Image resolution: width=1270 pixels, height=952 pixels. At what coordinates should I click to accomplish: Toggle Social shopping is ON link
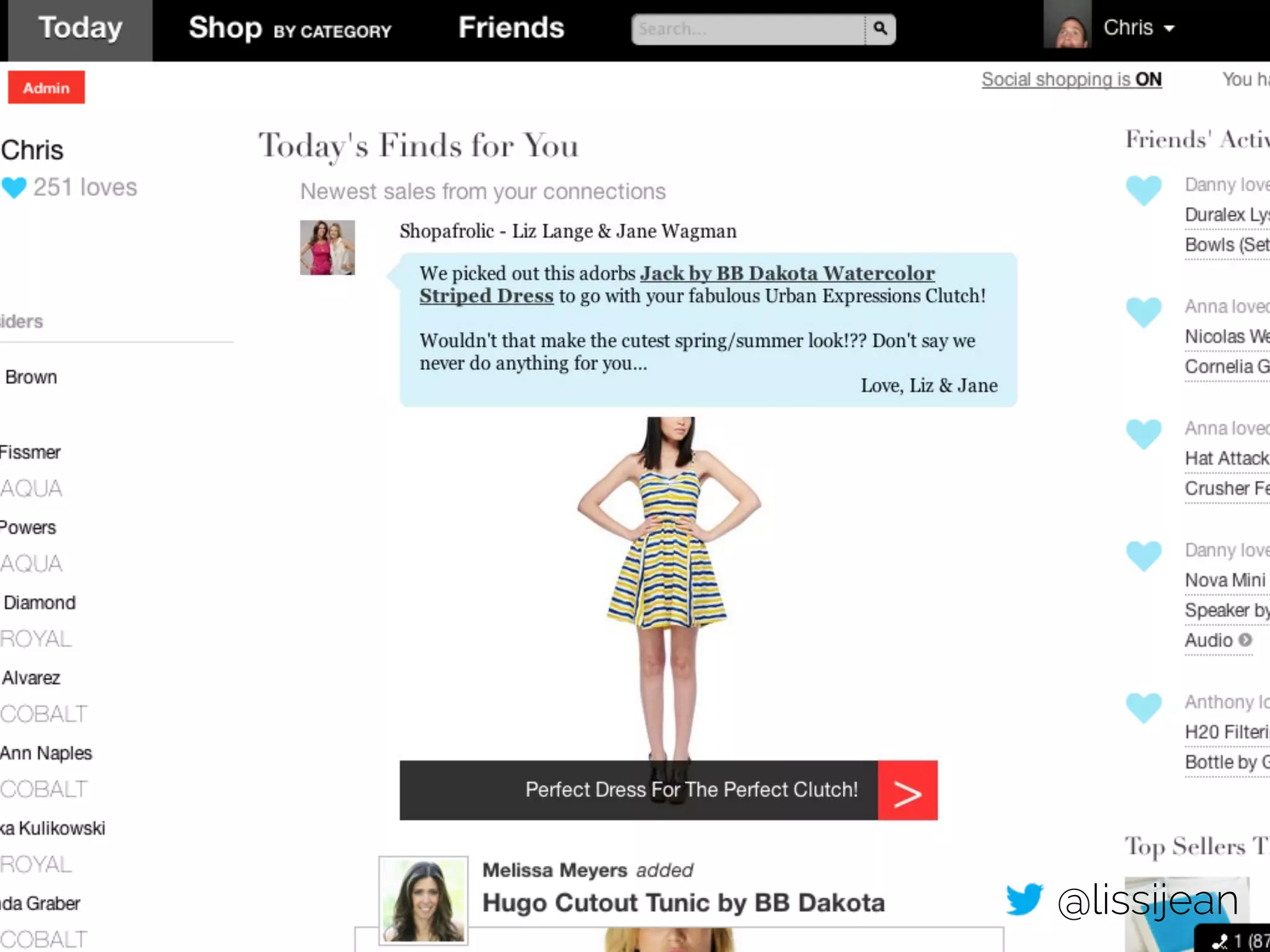(1071, 79)
